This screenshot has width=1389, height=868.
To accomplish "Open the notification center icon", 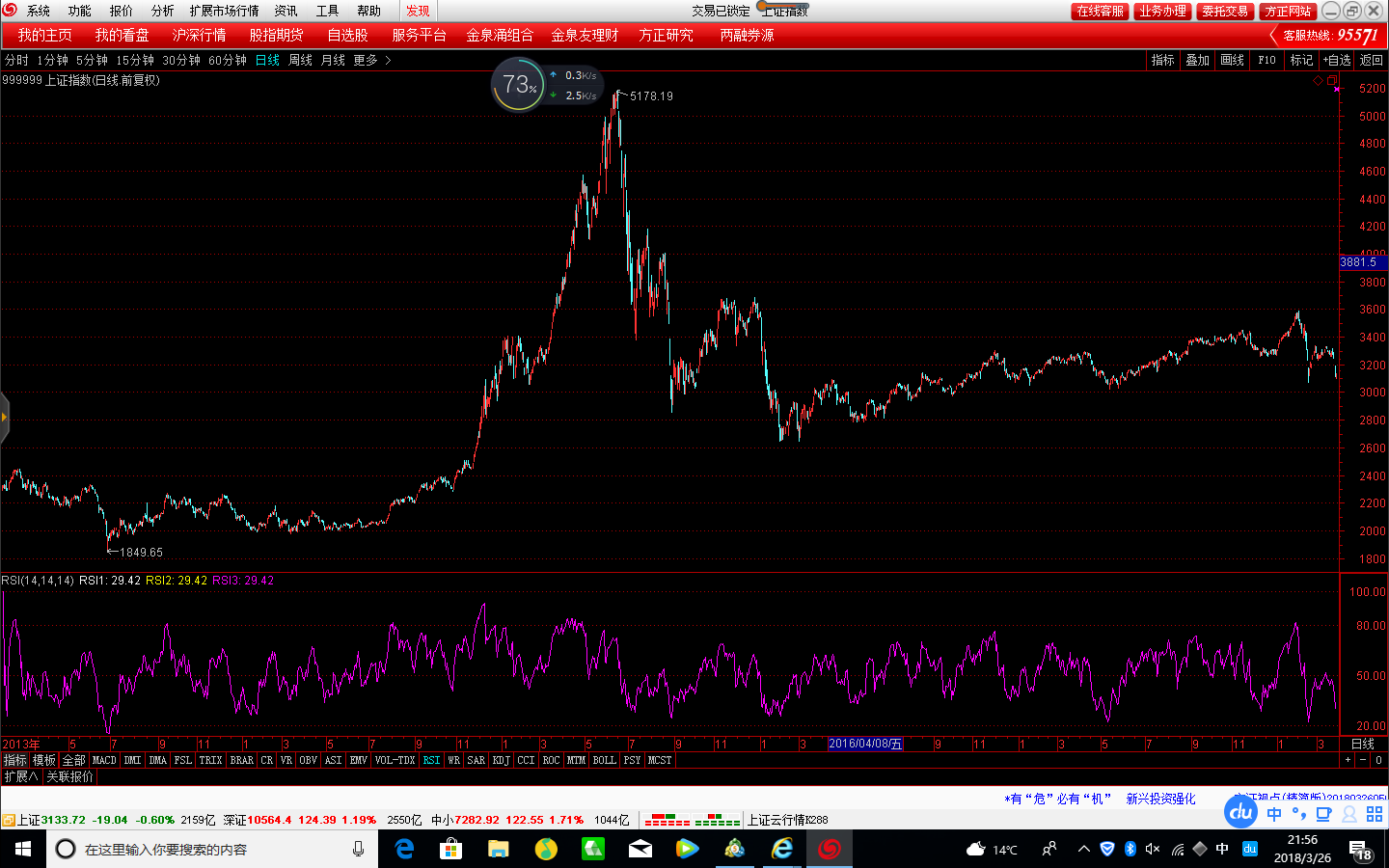I will 1360,850.
